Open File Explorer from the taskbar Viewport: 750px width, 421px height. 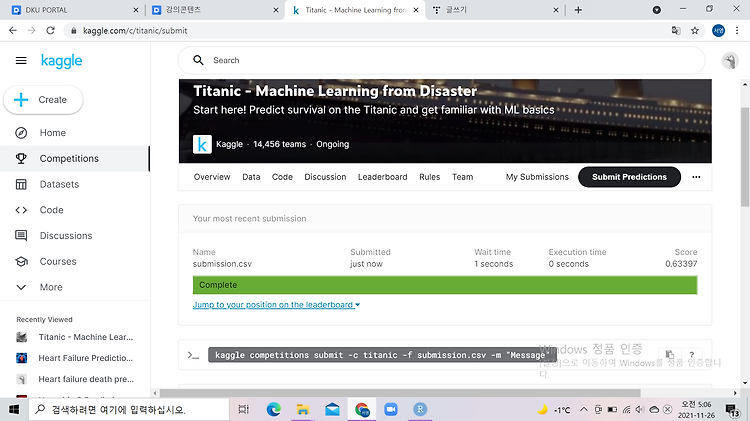click(x=303, y=410)
